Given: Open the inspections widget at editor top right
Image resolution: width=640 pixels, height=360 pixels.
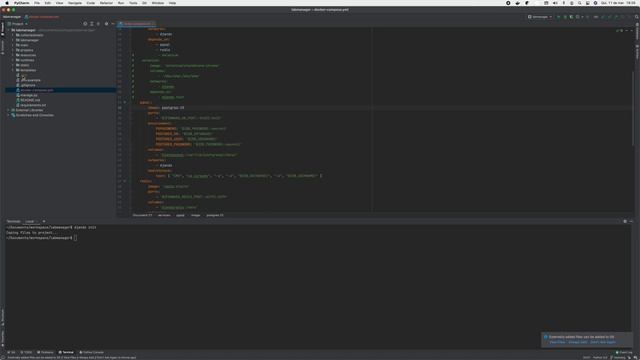Looking at the screenshot, I should 620,31.
